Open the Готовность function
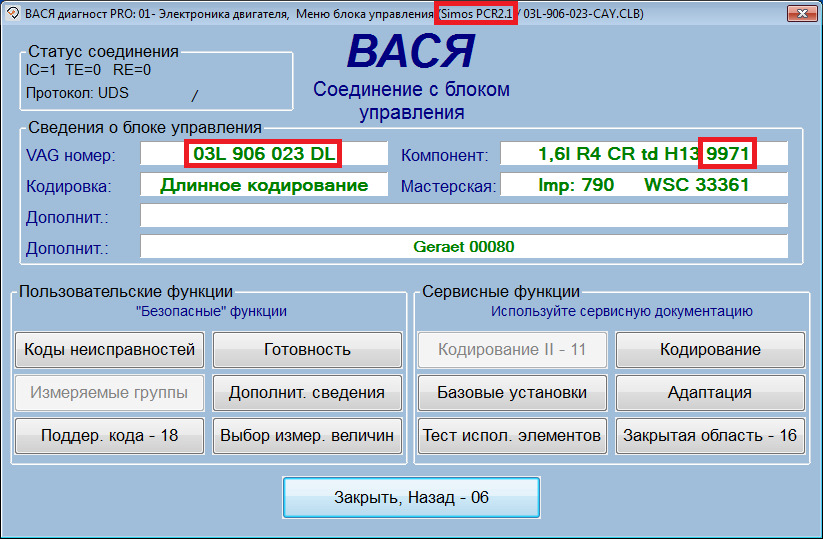This screenshot has height=539, width=823. (x=307, y=350)
